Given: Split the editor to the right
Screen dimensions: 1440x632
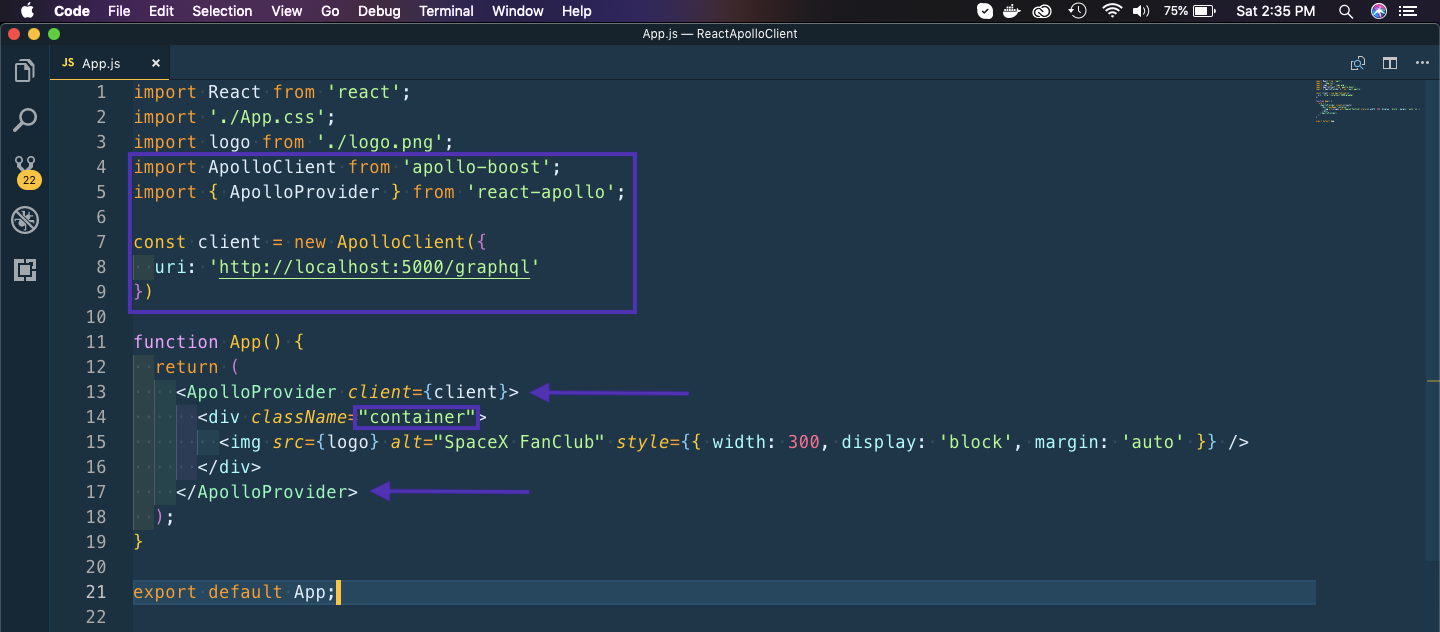Looking at the screenshot, I should 1390,63.
